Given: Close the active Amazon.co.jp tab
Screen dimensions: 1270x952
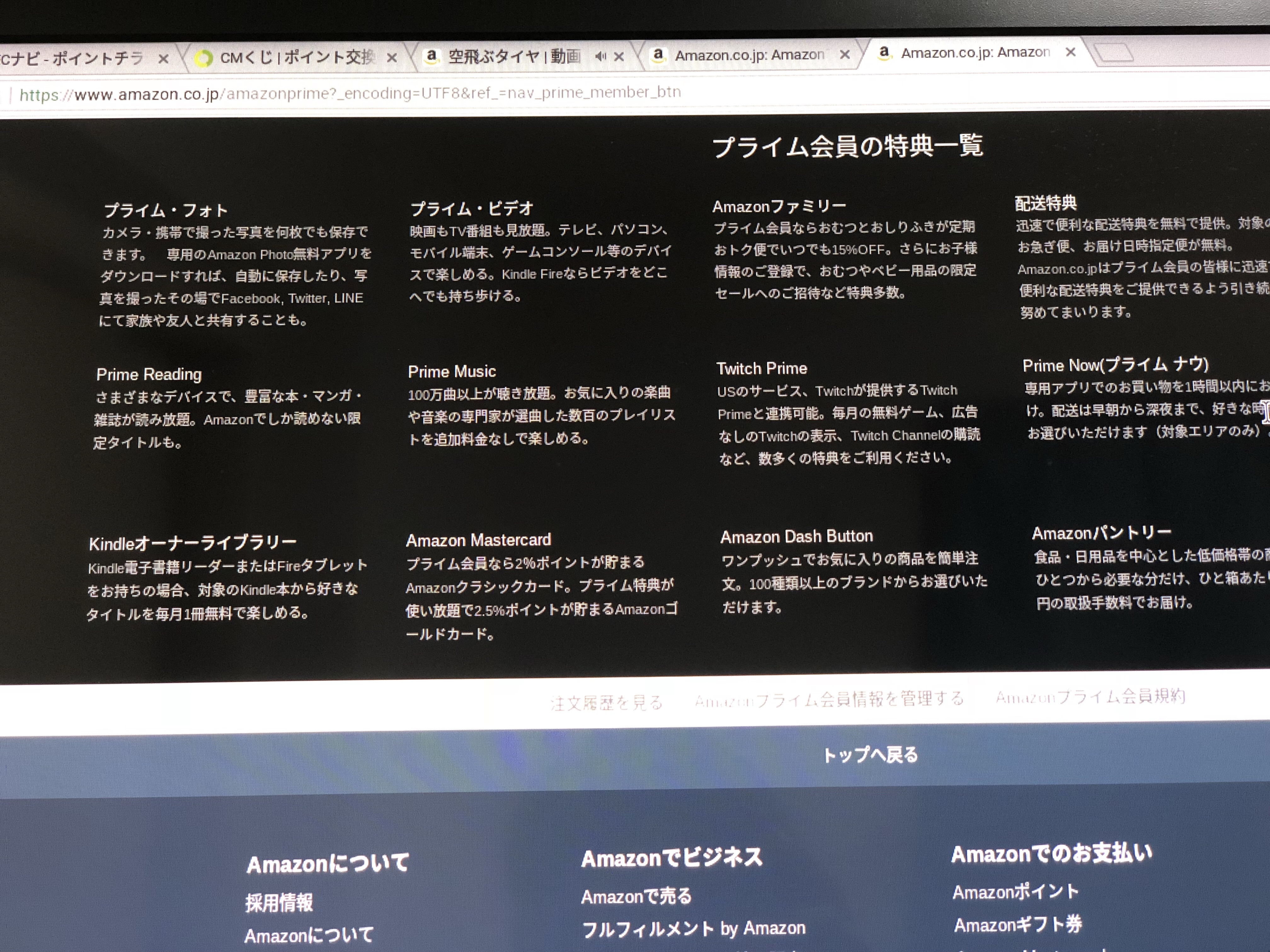Looking at the screenshot, I should (x=1071, y=52).
